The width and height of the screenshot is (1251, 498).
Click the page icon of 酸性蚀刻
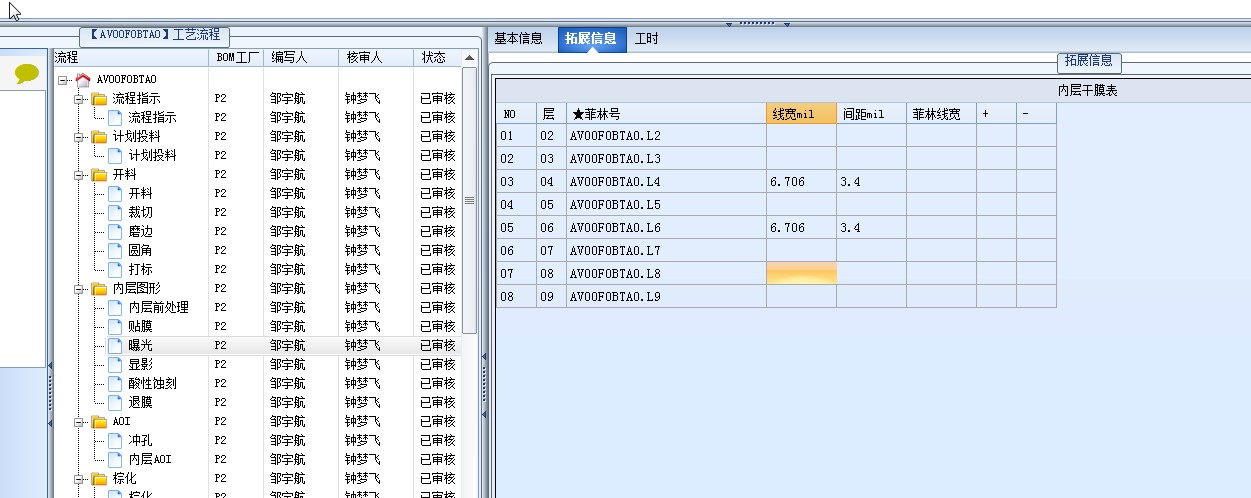tap(115, 383)
